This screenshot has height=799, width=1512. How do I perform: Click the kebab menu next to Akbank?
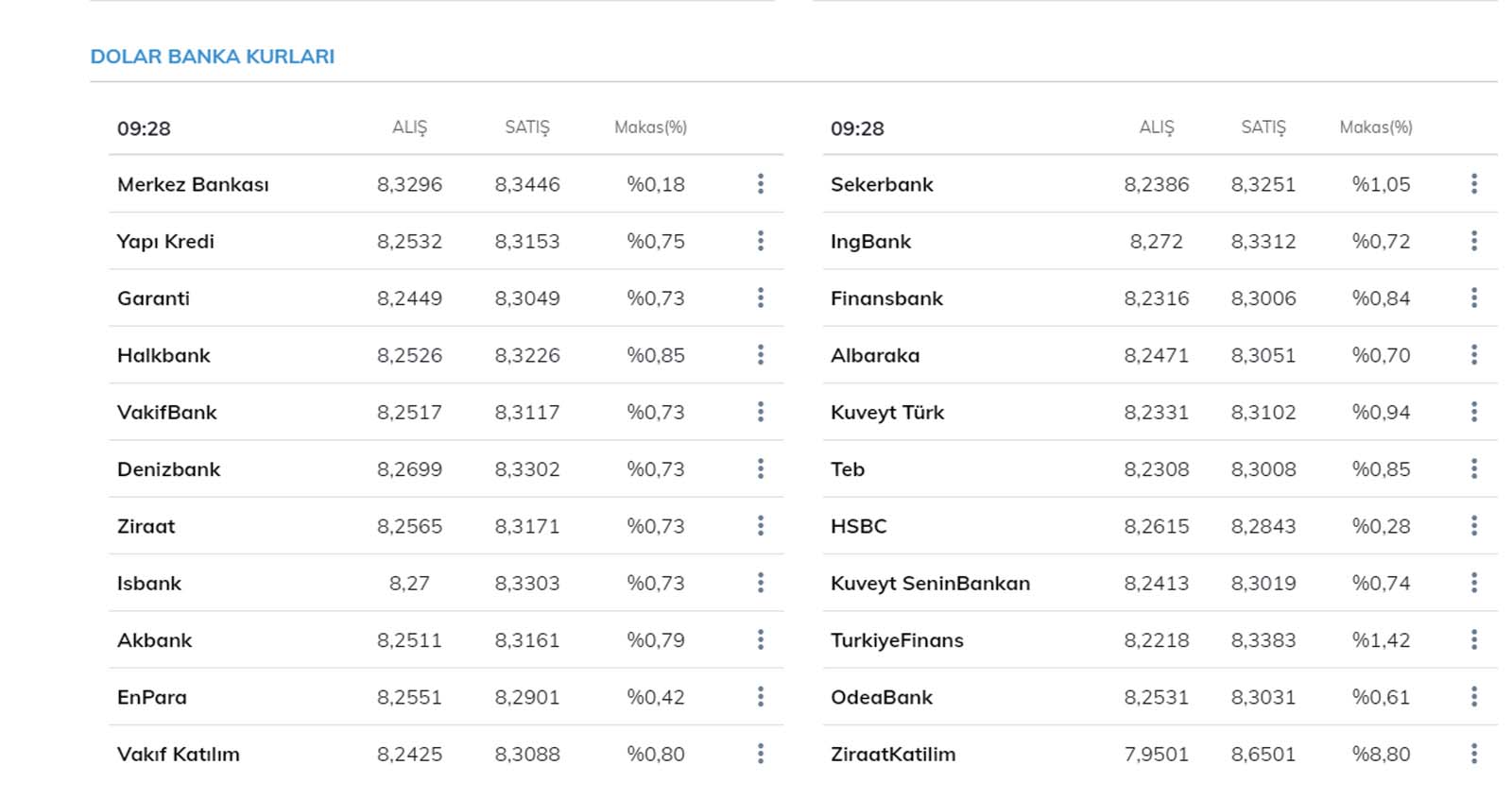point(760,640)
